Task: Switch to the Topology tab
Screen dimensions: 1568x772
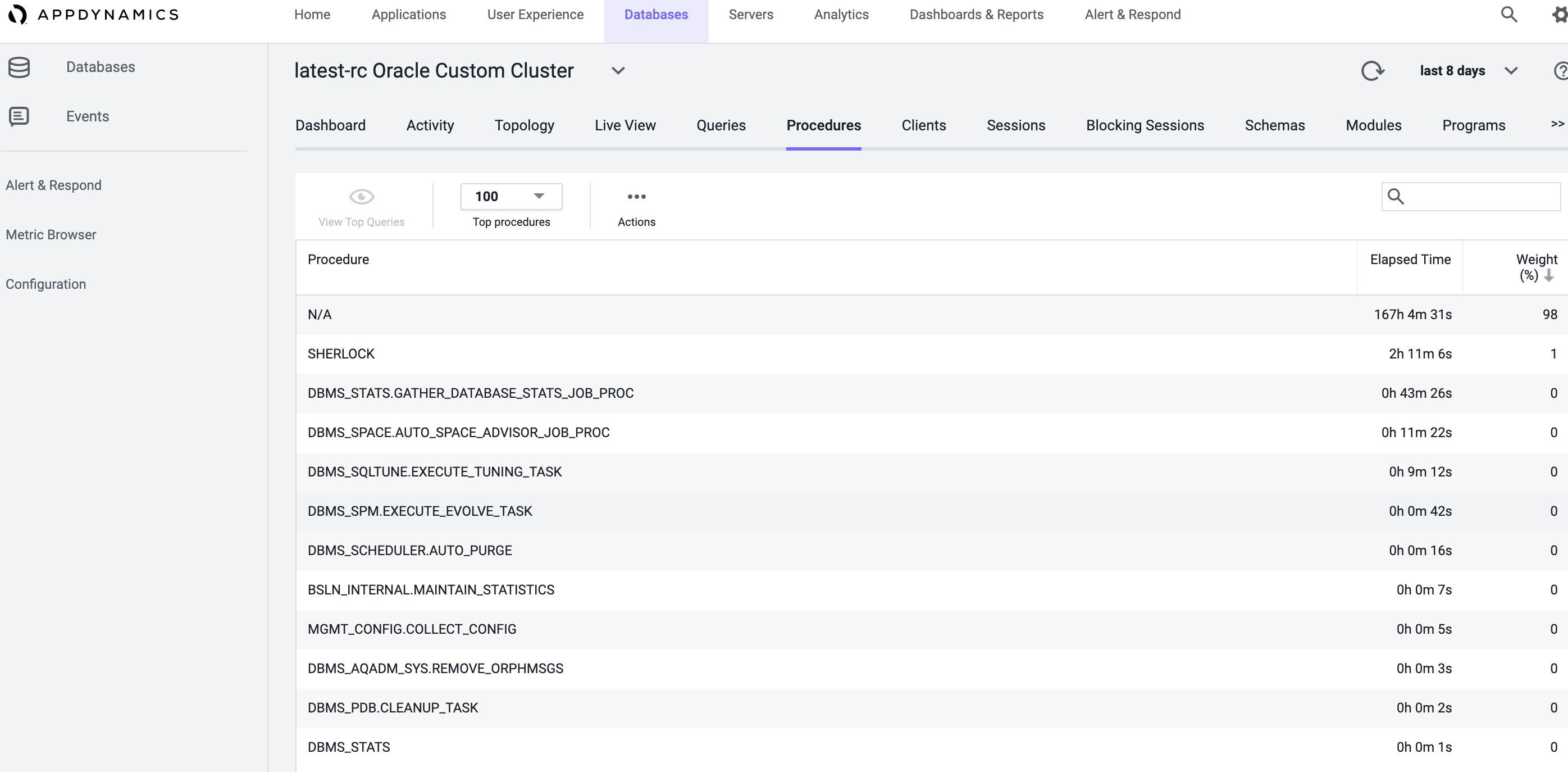Action: click(x=524, y=125)
